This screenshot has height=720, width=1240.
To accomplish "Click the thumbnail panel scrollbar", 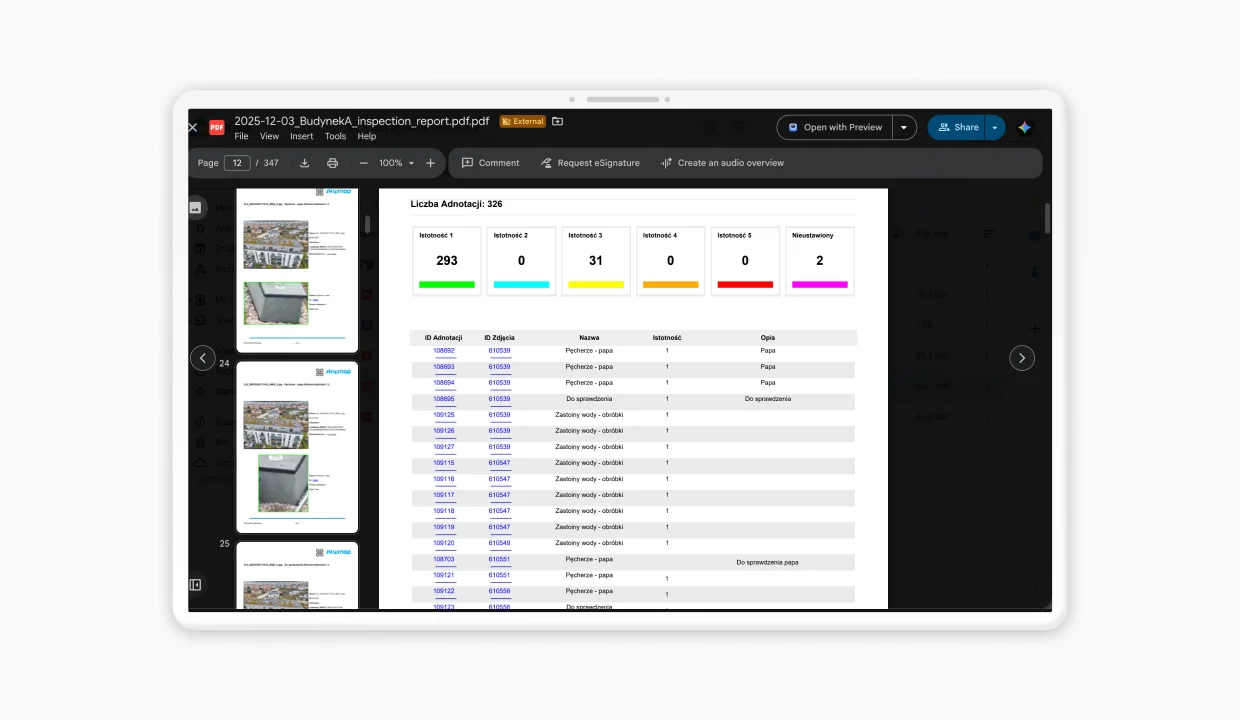I will click(367, 225).
